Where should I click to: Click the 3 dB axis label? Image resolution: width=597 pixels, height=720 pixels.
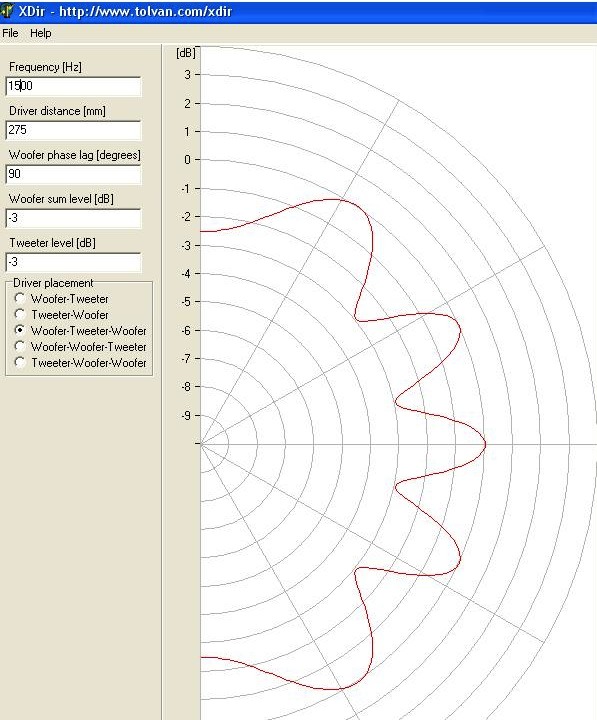coord(187,74)
